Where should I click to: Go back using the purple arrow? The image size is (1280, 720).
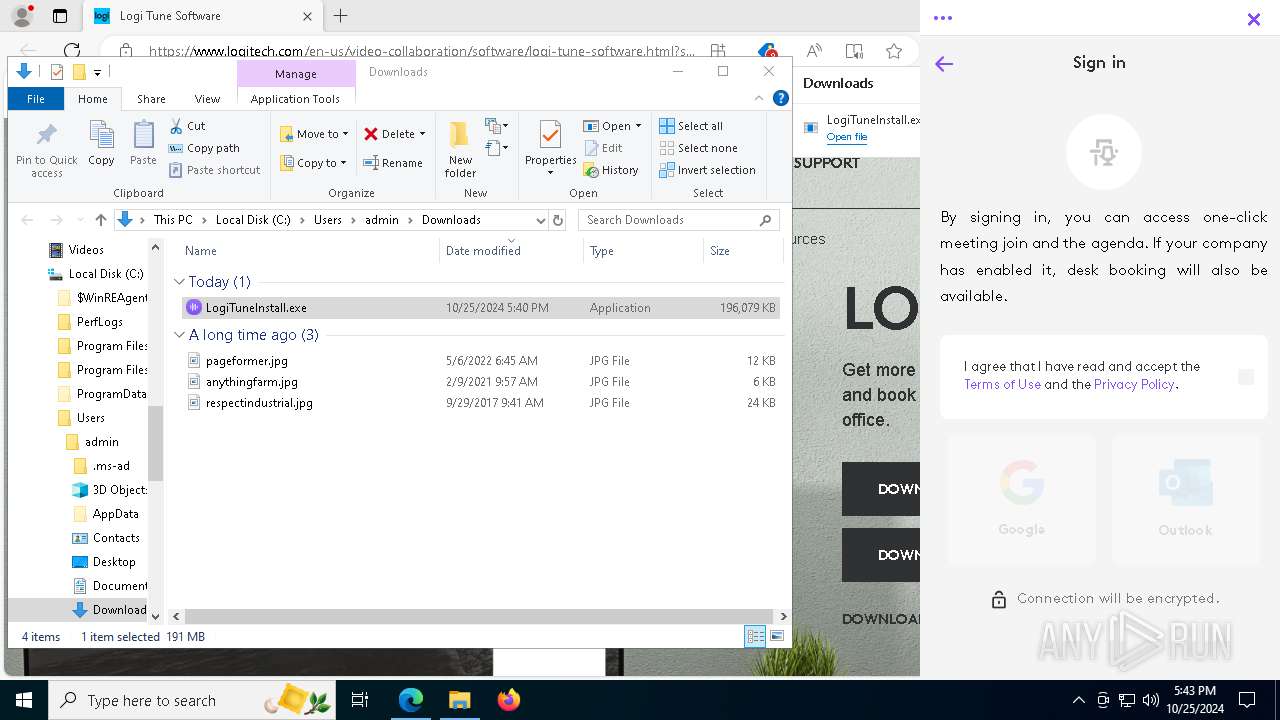(x=944, y=64)
